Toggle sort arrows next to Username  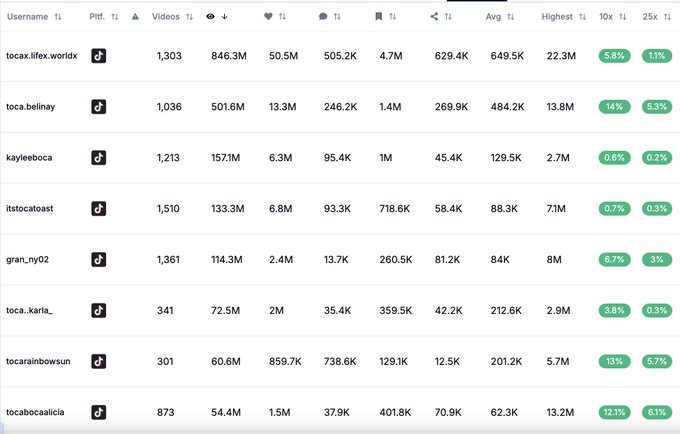pyautogui.click(x=57, y=17)
